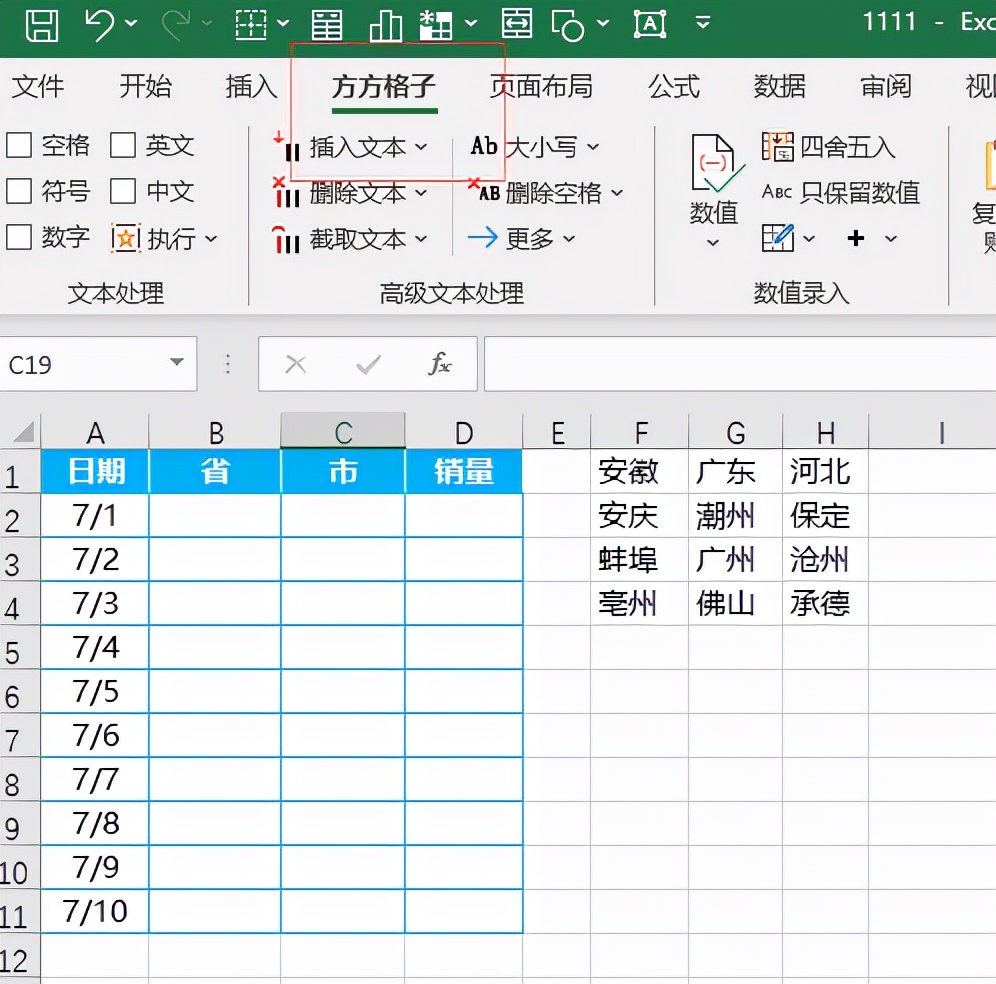Open the 大小写 dropdown arrow
The image size is (996, 984).
[593, 147]
